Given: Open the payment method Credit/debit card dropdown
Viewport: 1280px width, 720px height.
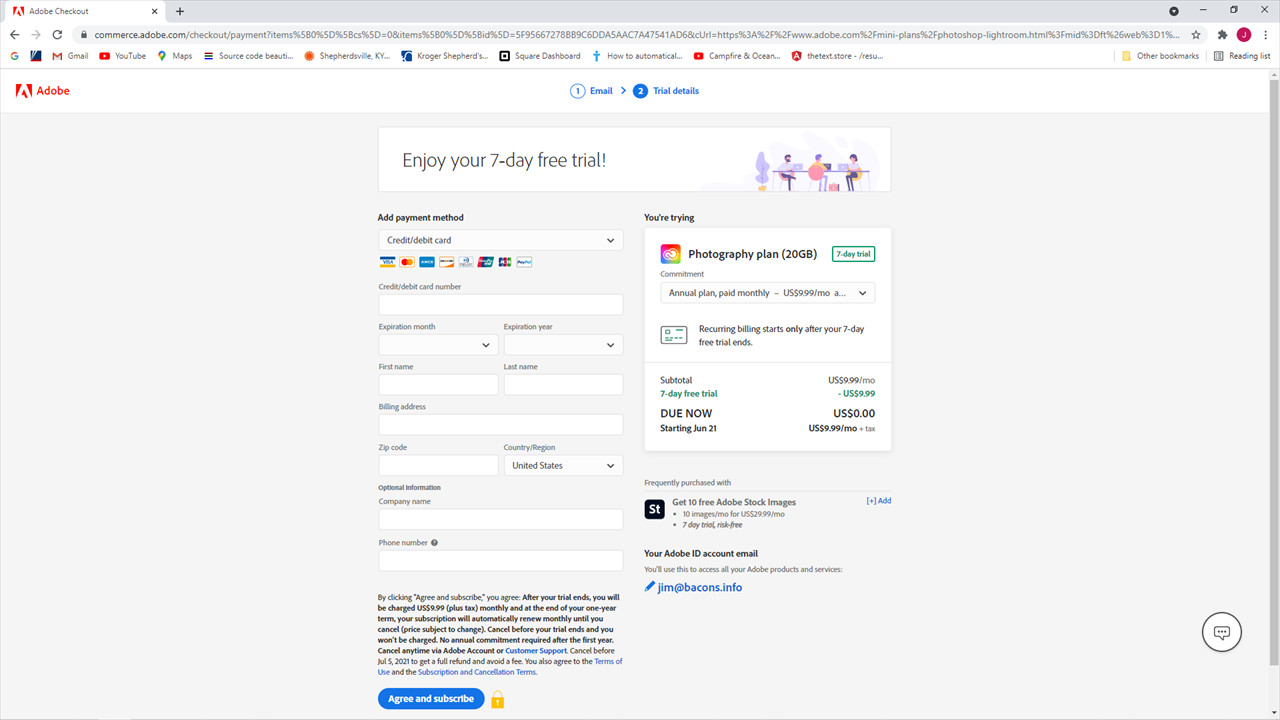Looking at the screenshot, I should click(500, 240).
